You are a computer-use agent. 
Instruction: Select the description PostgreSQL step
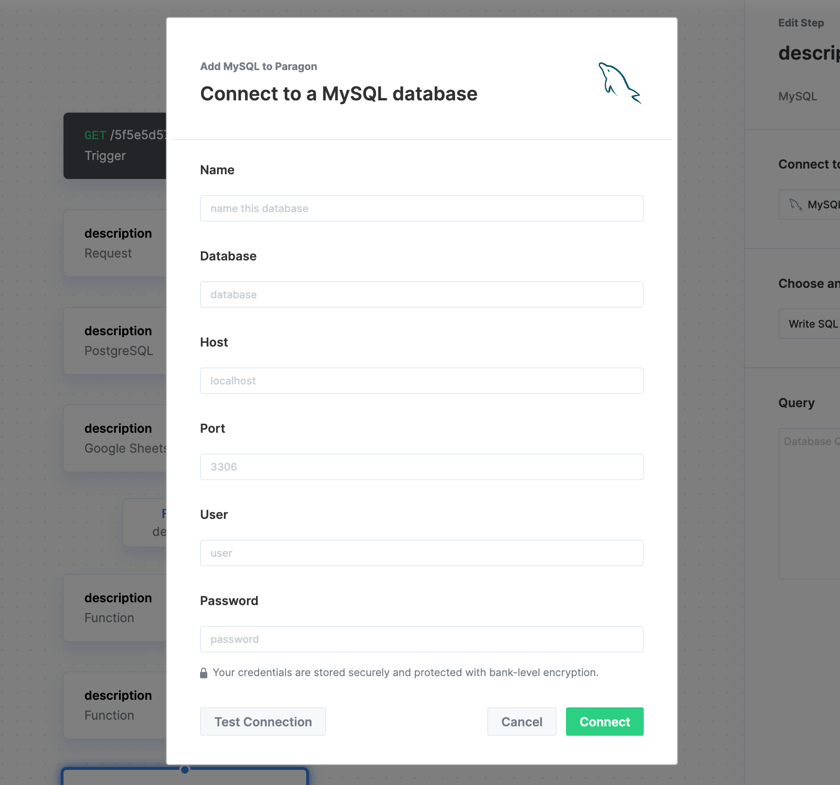pyautogui.click(x=115, y=341)
